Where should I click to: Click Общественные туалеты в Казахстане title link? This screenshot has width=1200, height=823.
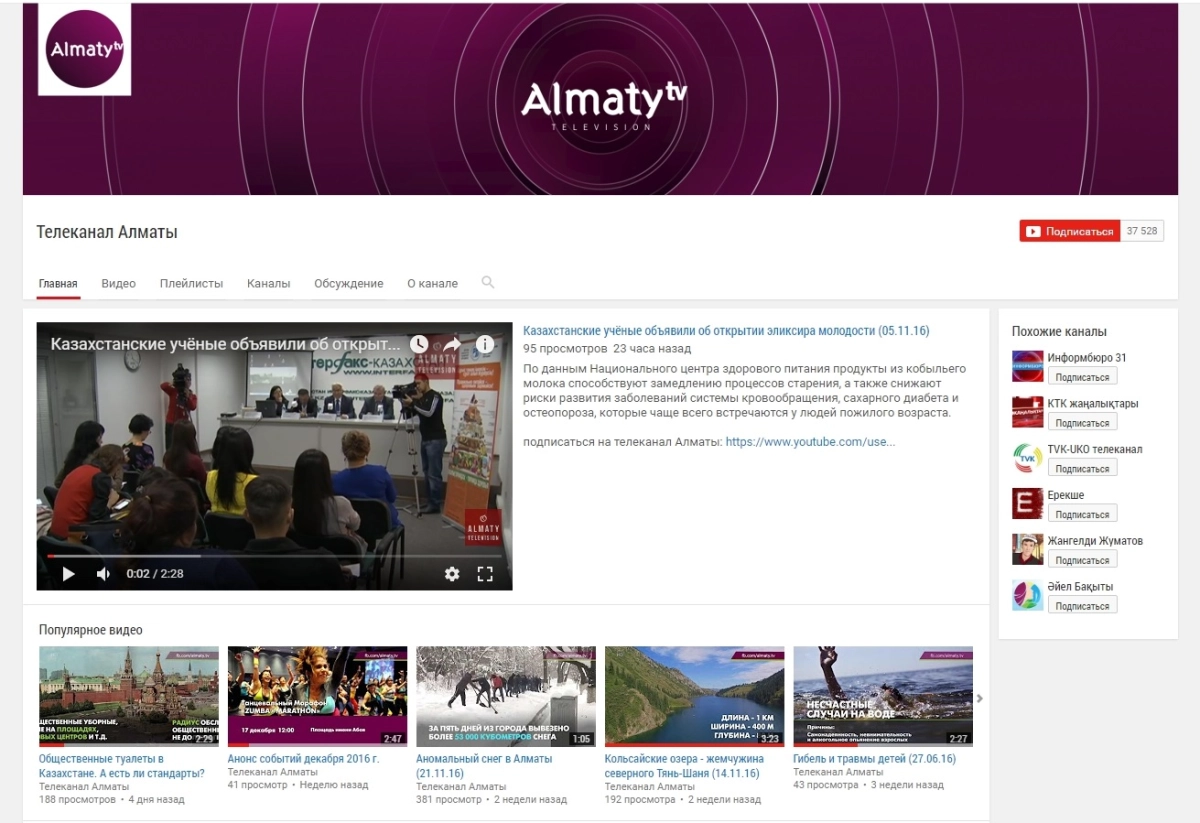[x=121, y=766]
